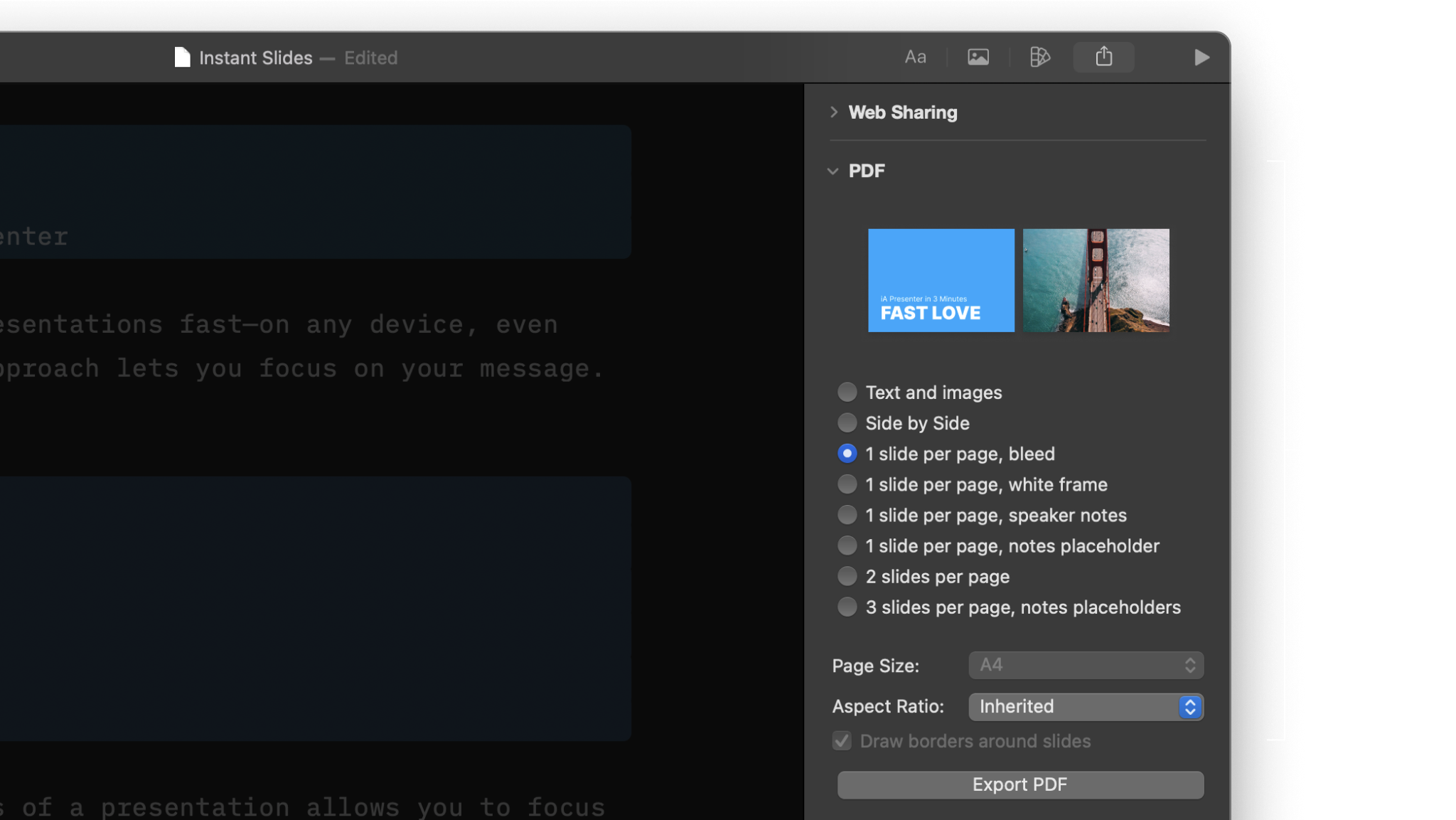Open the Aa text style inspector
The image size is (1456, 820).
click(915, 57)
